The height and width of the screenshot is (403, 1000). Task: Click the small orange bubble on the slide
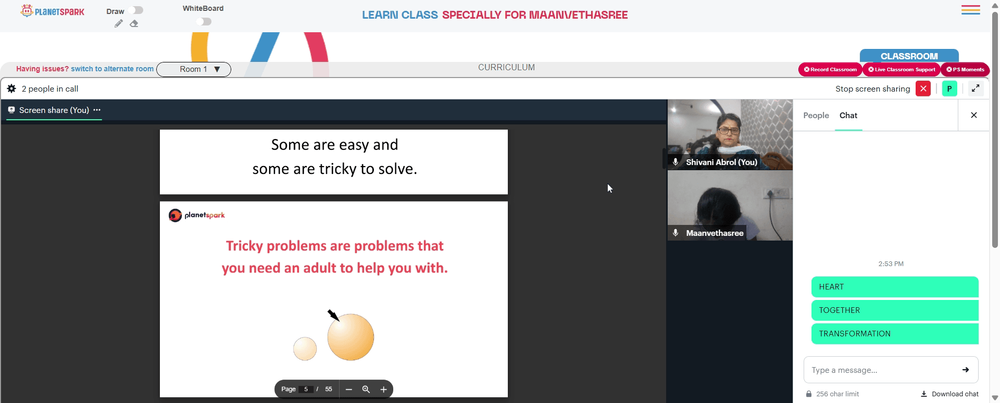pos(305,349)
